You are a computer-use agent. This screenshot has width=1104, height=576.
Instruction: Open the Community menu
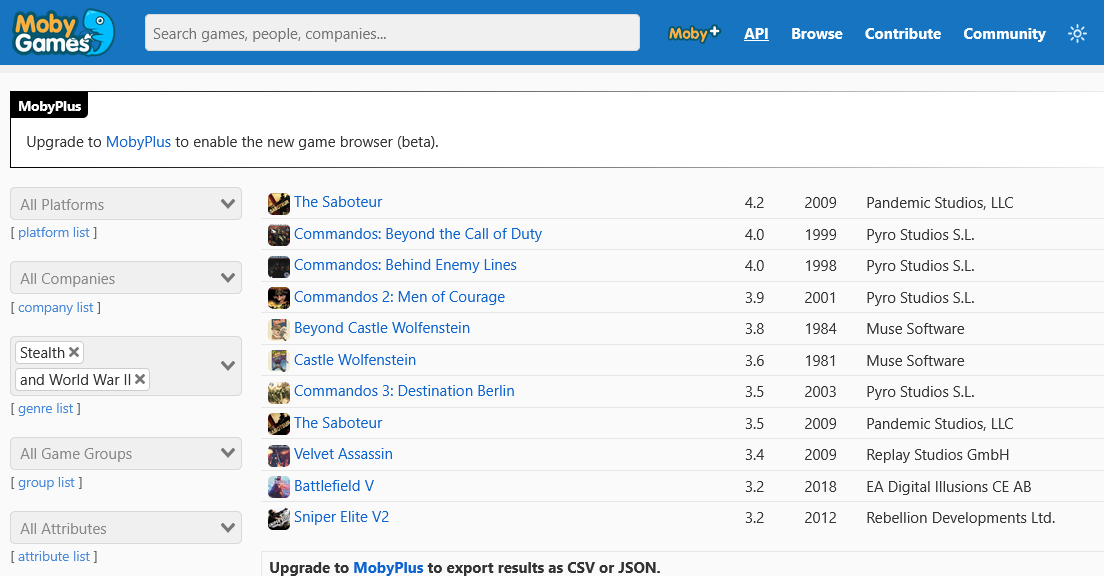[x=1004, y=34]
